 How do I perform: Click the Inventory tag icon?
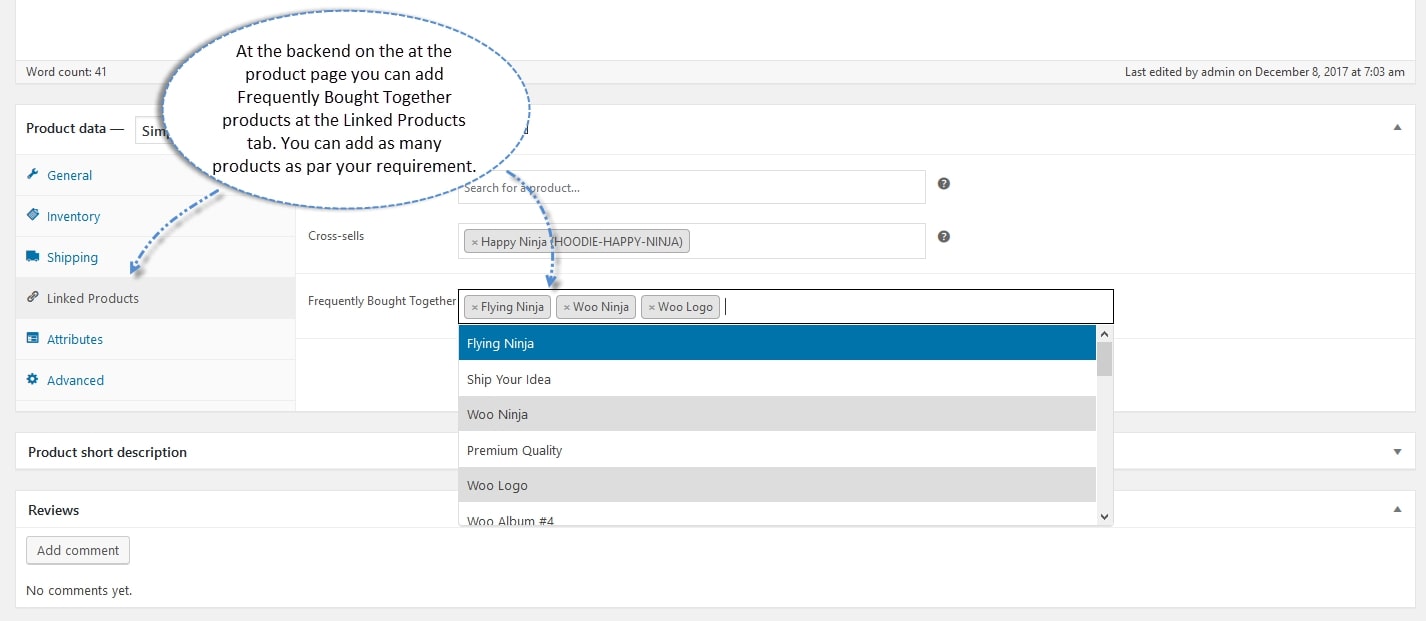33,216
